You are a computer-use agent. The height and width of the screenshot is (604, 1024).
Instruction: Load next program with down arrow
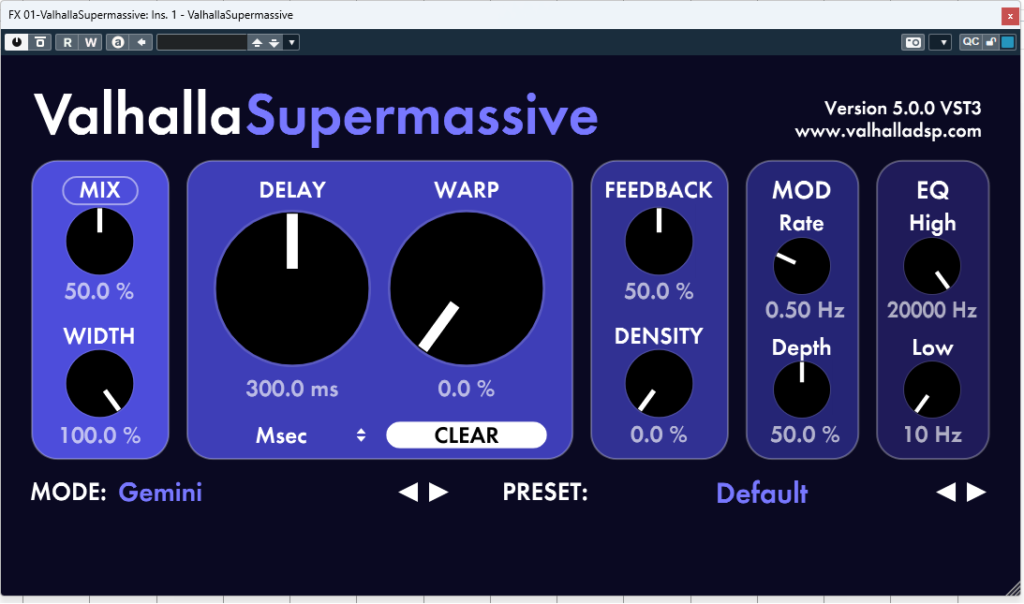pyautogui.click(x=274, y=42)
